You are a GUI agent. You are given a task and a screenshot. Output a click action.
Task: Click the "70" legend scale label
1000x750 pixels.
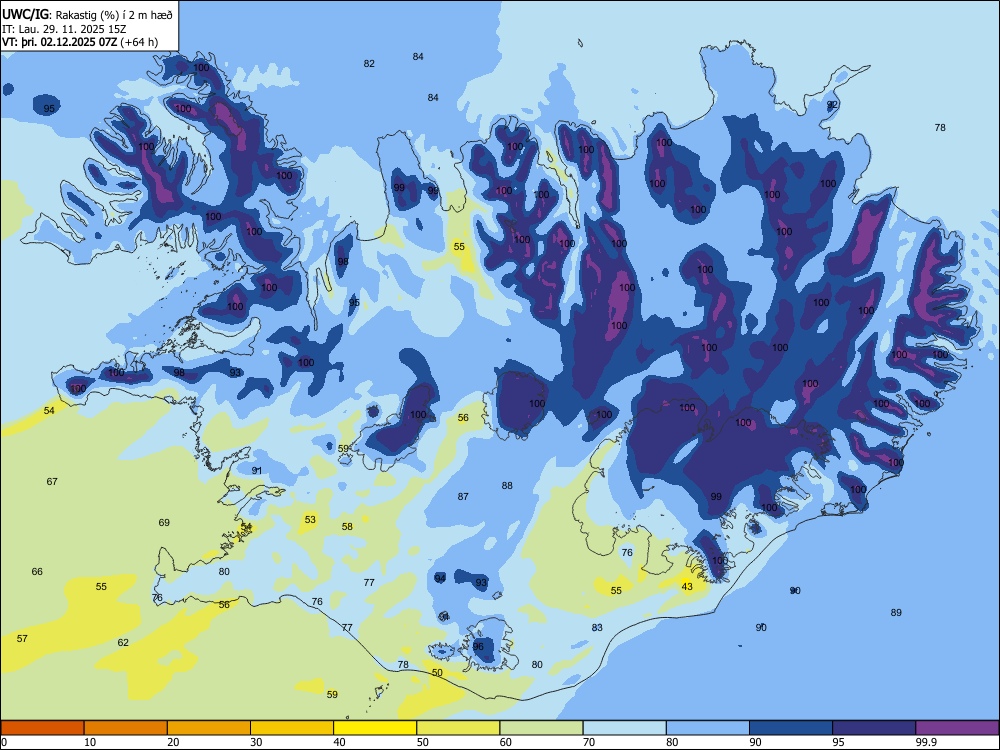(589, 742)
